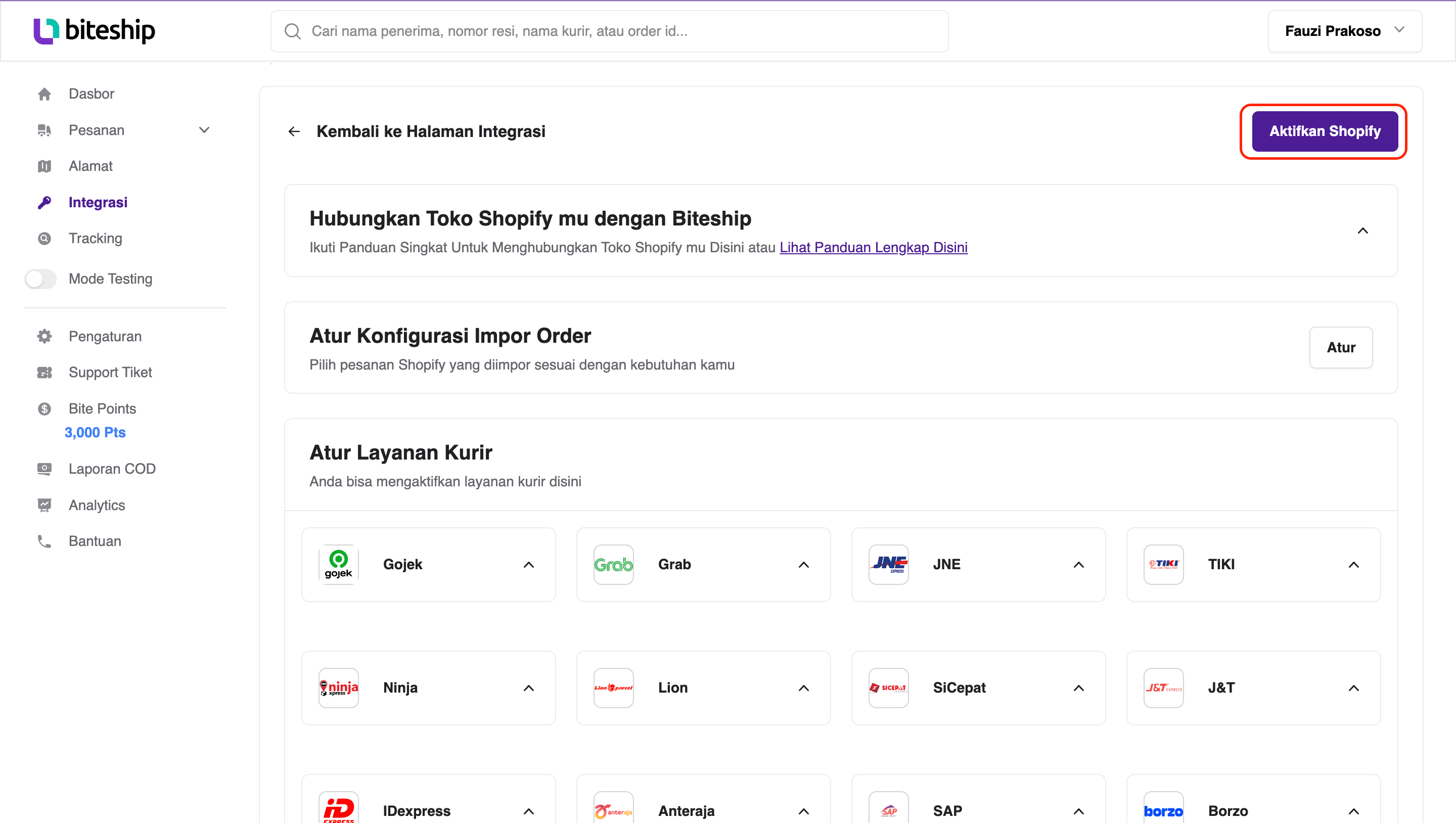Click the Dasbor home icon
The image size is (1456, 823).
[44, 94]
